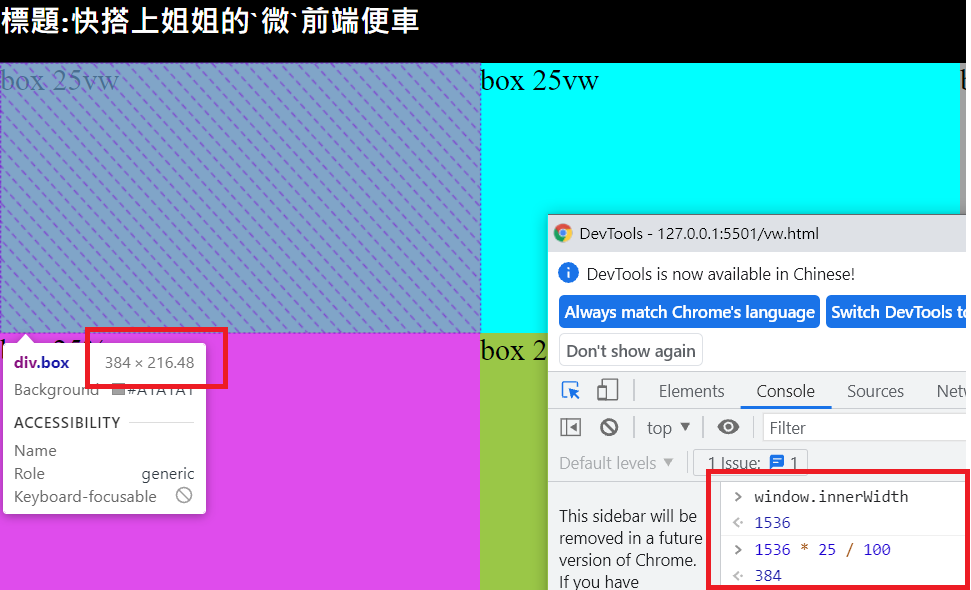The image size is (971, 590).
Task: Expand the 1536 * 25 / 100 entry
Action: 738,549
